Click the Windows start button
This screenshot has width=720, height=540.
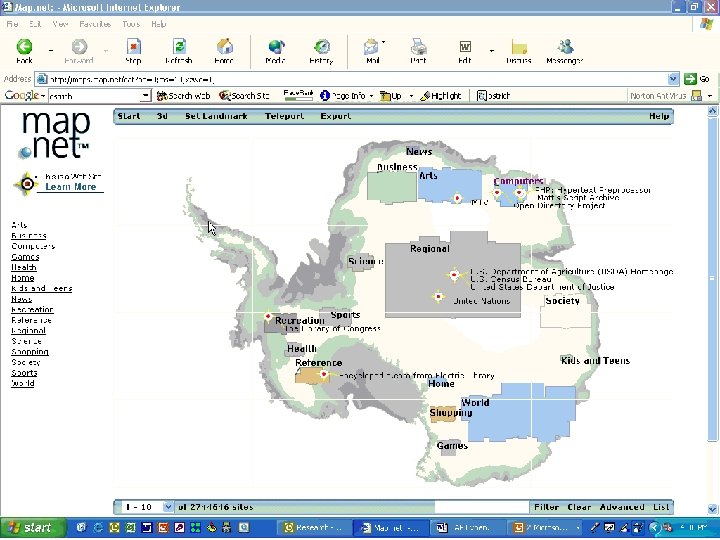point(34,528)
